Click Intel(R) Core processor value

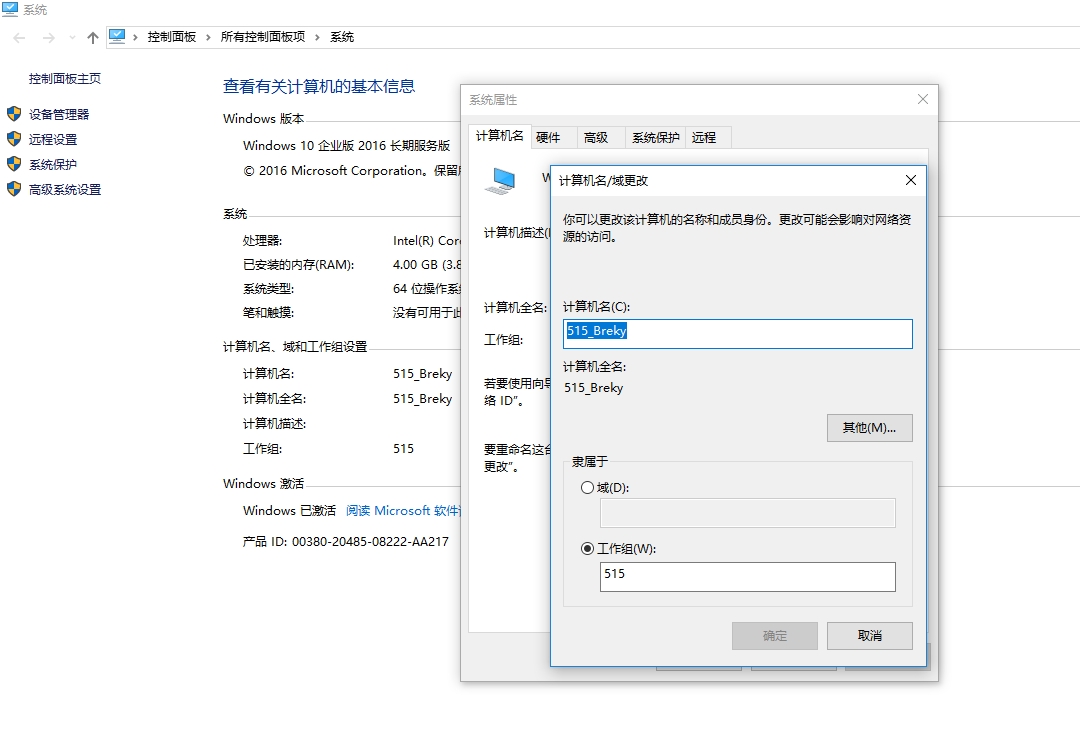(x=426, y=241)
